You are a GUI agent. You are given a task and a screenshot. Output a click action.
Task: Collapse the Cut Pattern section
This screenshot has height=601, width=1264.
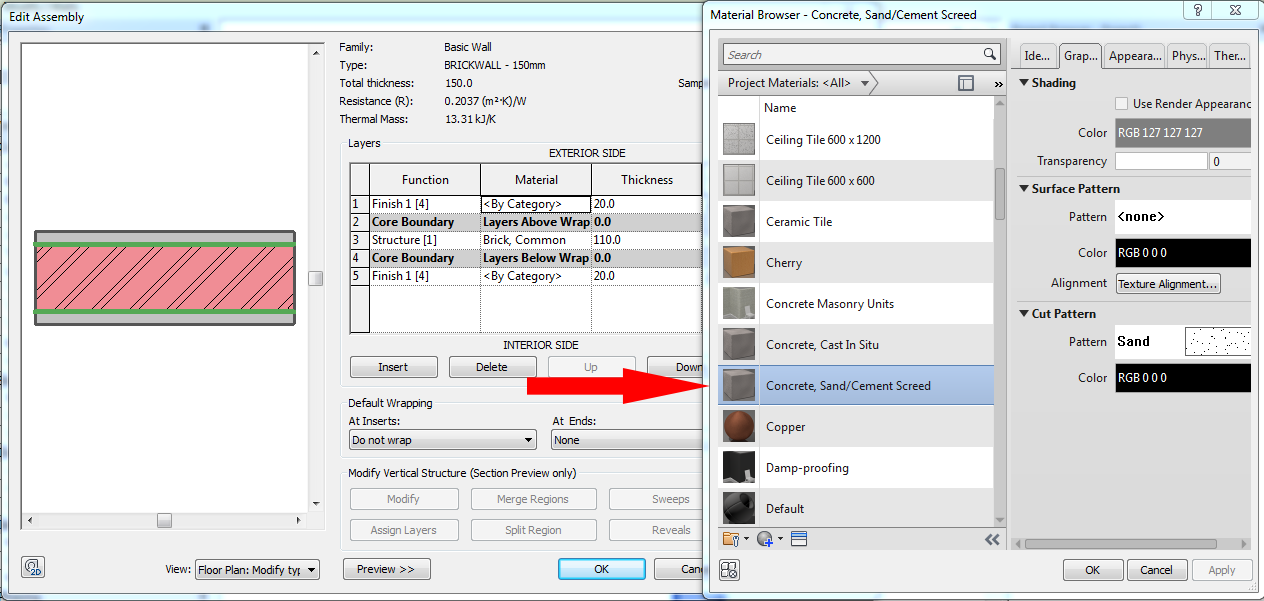coord(1022,313)
